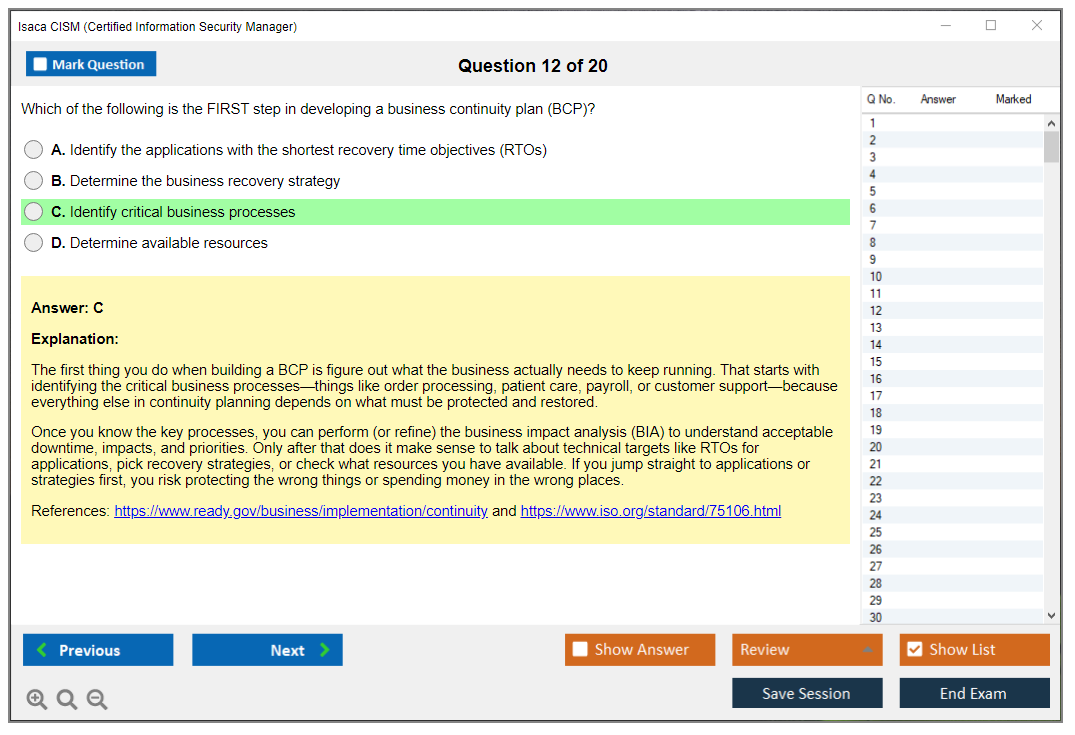Click the empty box icon on Show Answer

(580, 649)
